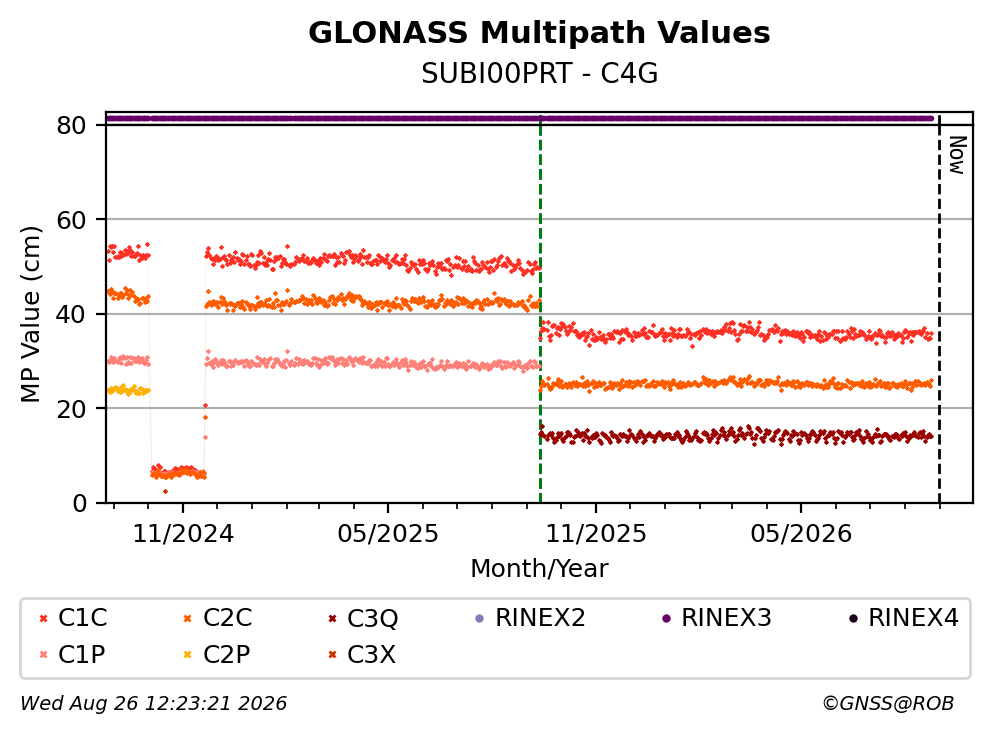Viewport: 993px width, 734px height.
Task: Click the purple RINEX3 band at top
Action: click(x=519, y=118)
